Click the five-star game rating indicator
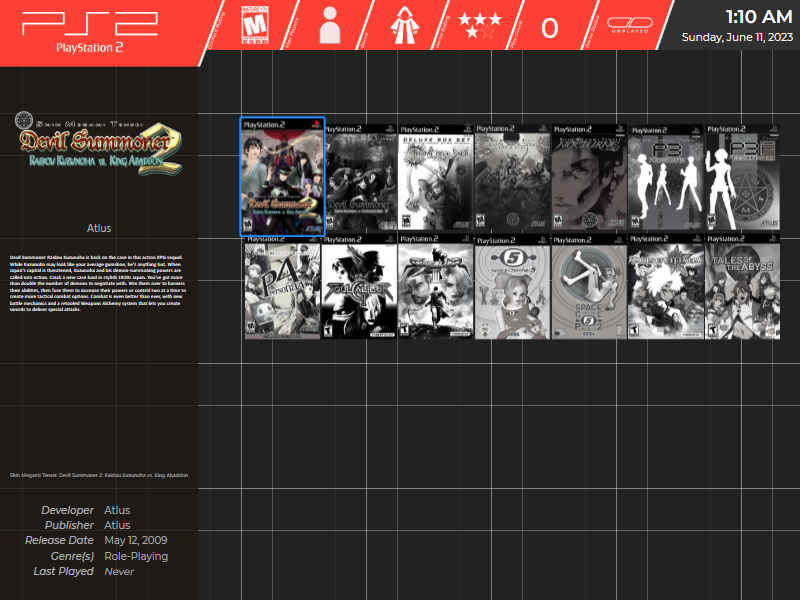The height and width of the screenshot is (600, 800). pos(480,26)
